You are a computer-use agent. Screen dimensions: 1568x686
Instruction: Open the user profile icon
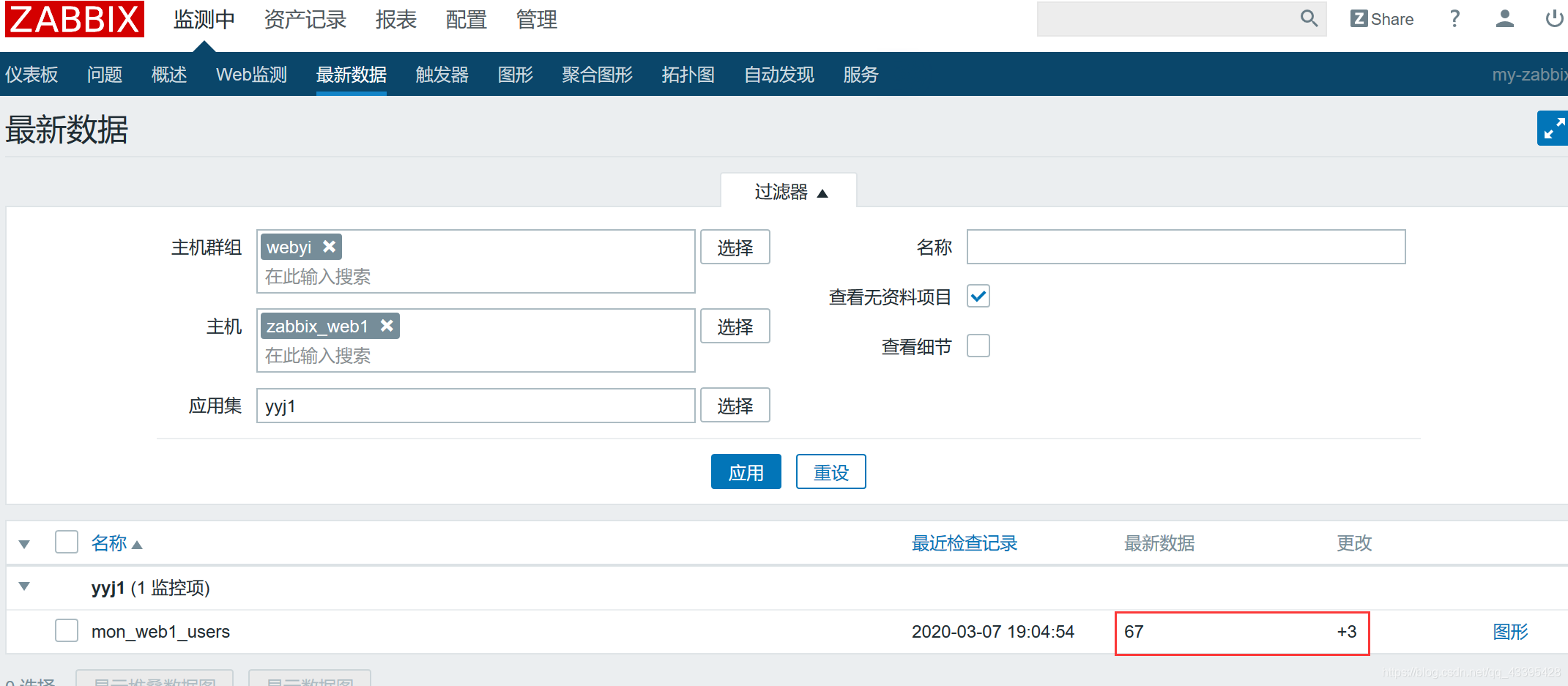tap(1504, 19)
